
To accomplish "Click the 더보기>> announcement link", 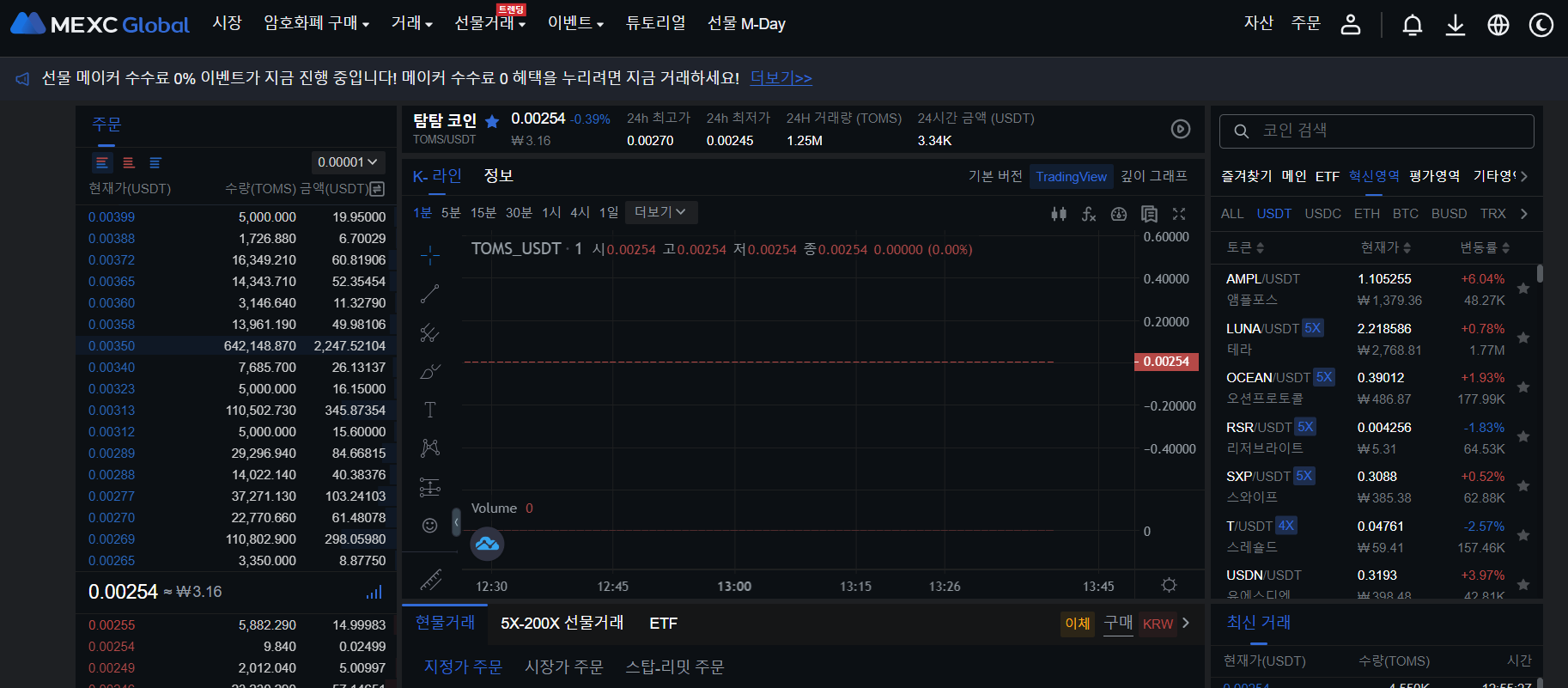I will coord(781,78).
